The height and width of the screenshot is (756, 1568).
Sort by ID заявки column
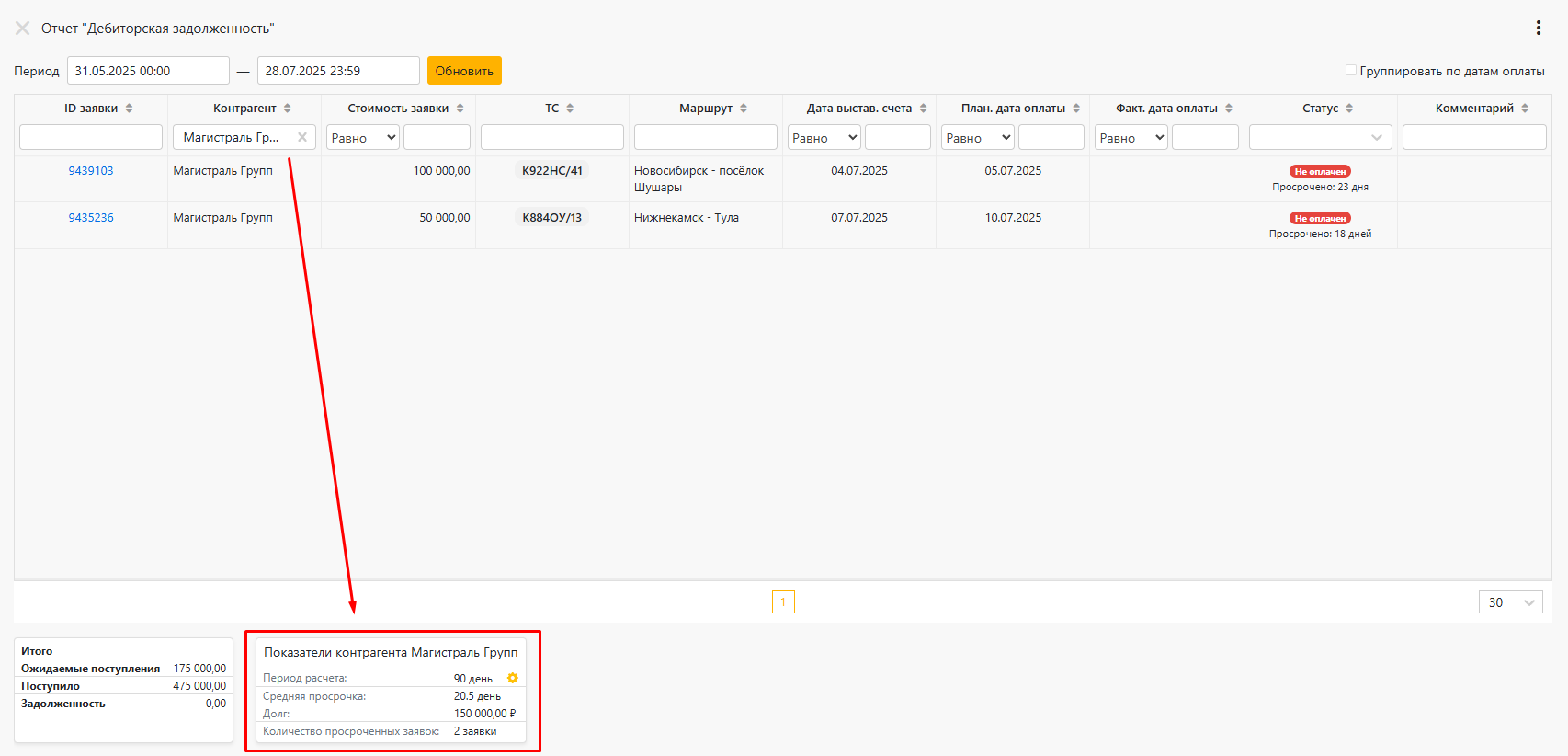[129, 109]
